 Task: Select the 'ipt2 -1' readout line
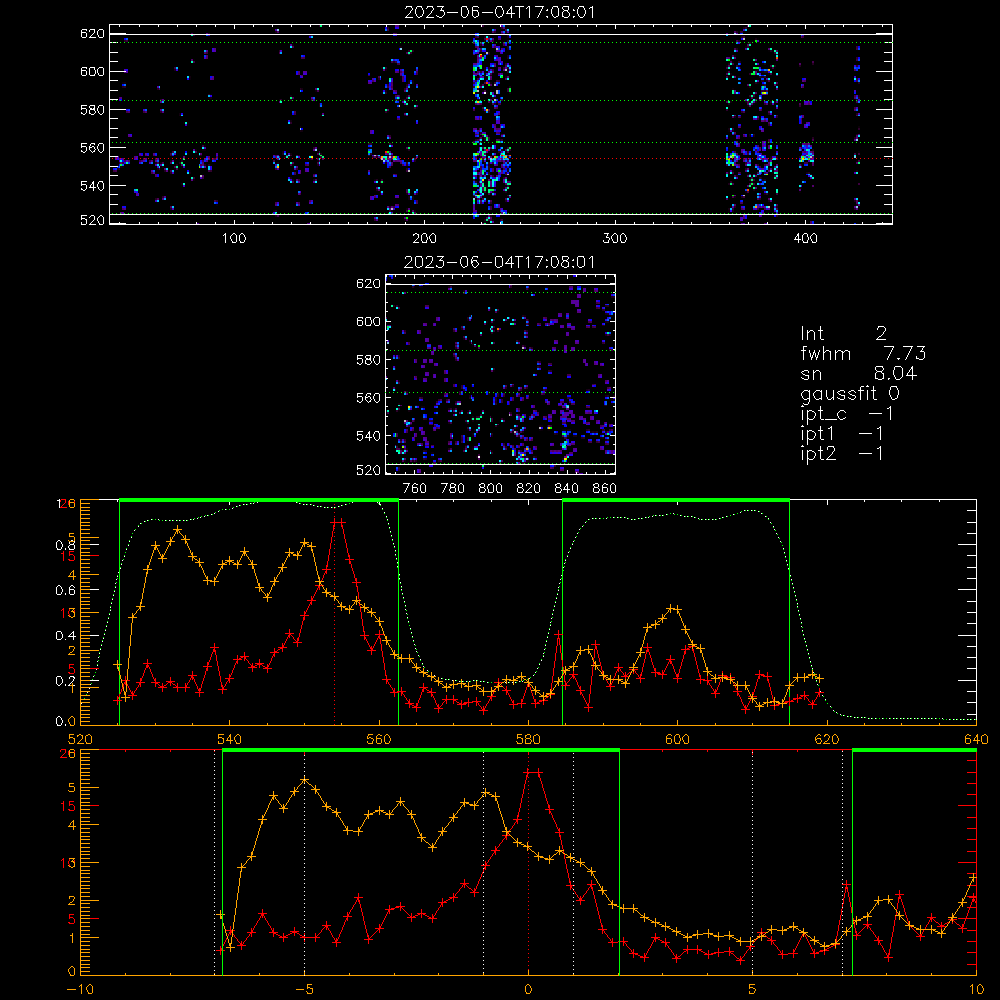tap(841, 453)
